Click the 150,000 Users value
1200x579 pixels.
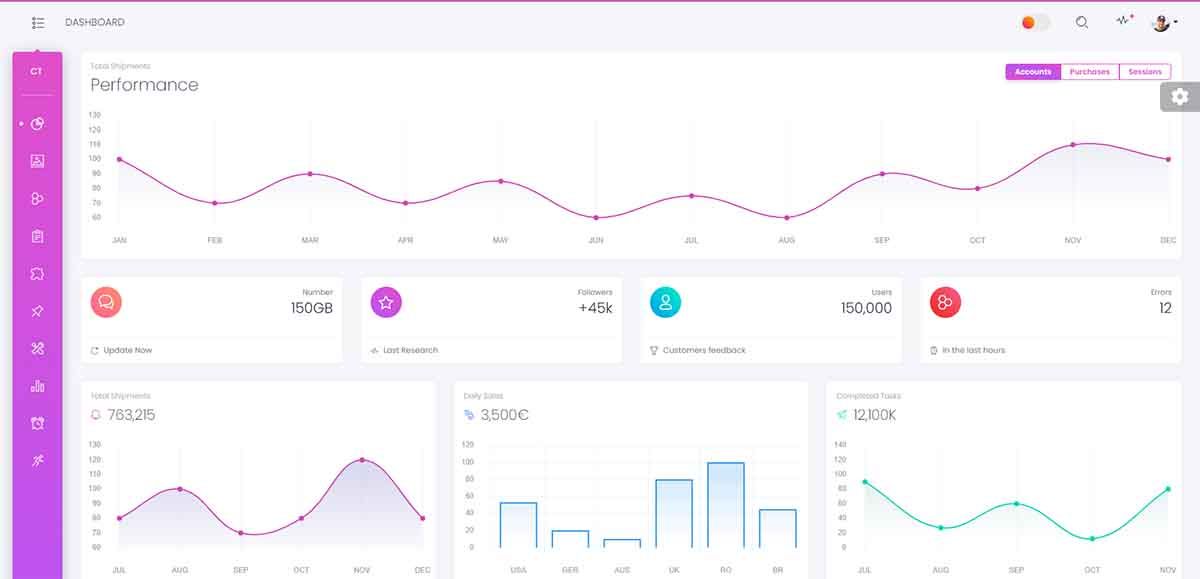(x=866, y=308)
